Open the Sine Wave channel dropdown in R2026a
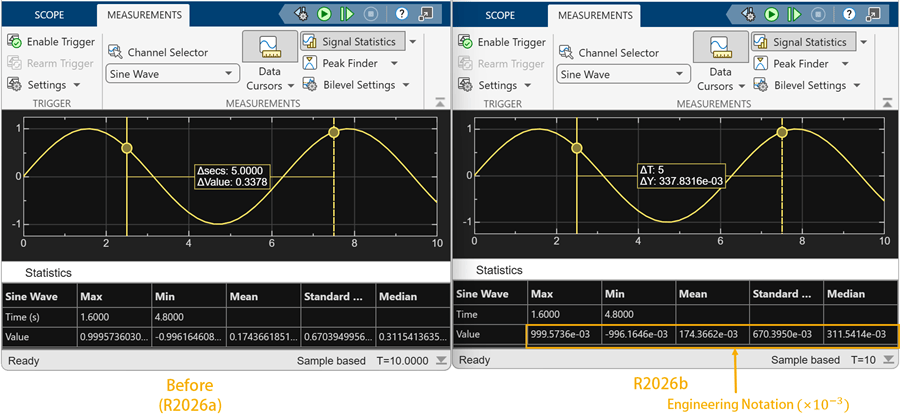 pyautogui.click(x=172, y=73)
